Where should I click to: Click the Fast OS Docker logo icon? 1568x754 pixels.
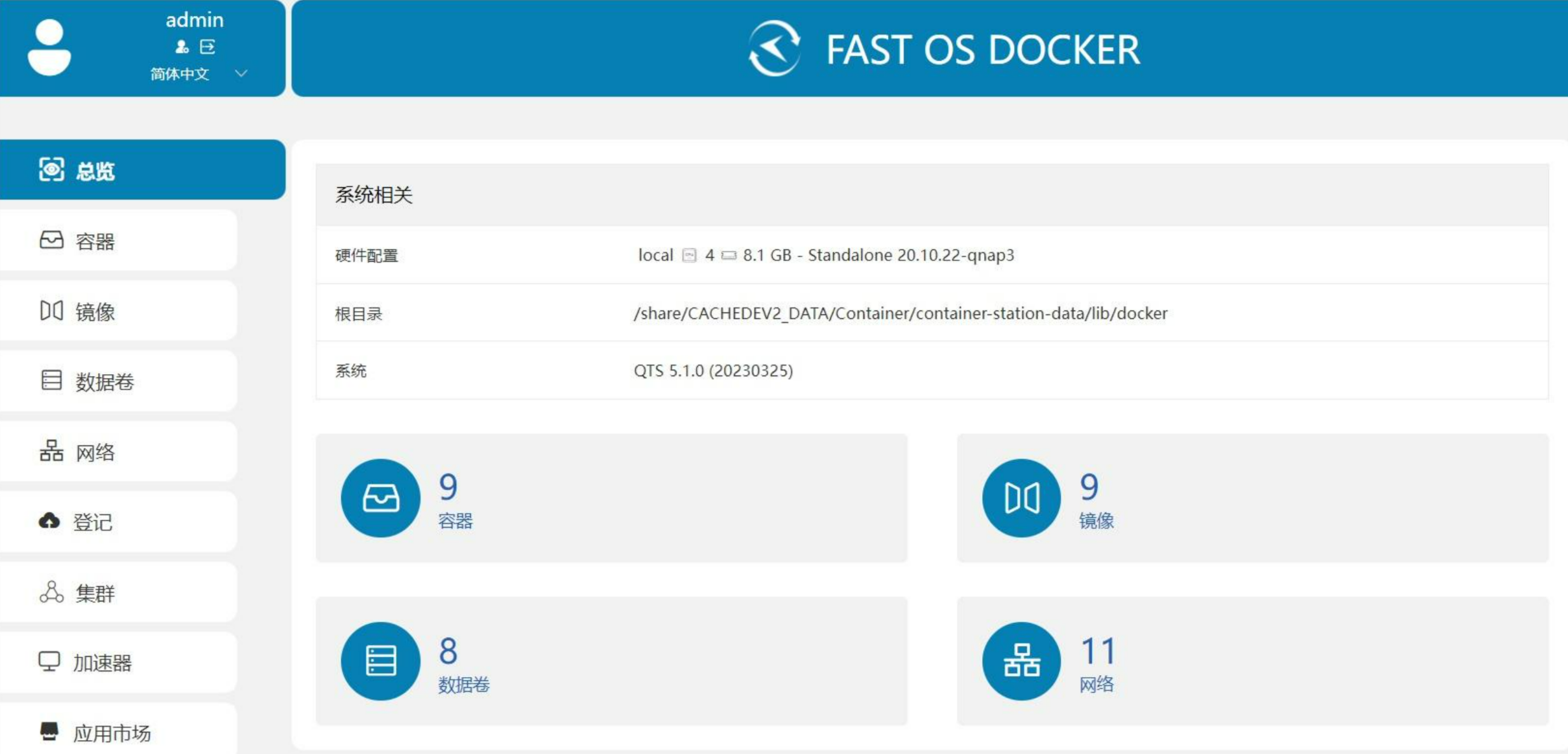pyautogui.click(x=774, y=48)
